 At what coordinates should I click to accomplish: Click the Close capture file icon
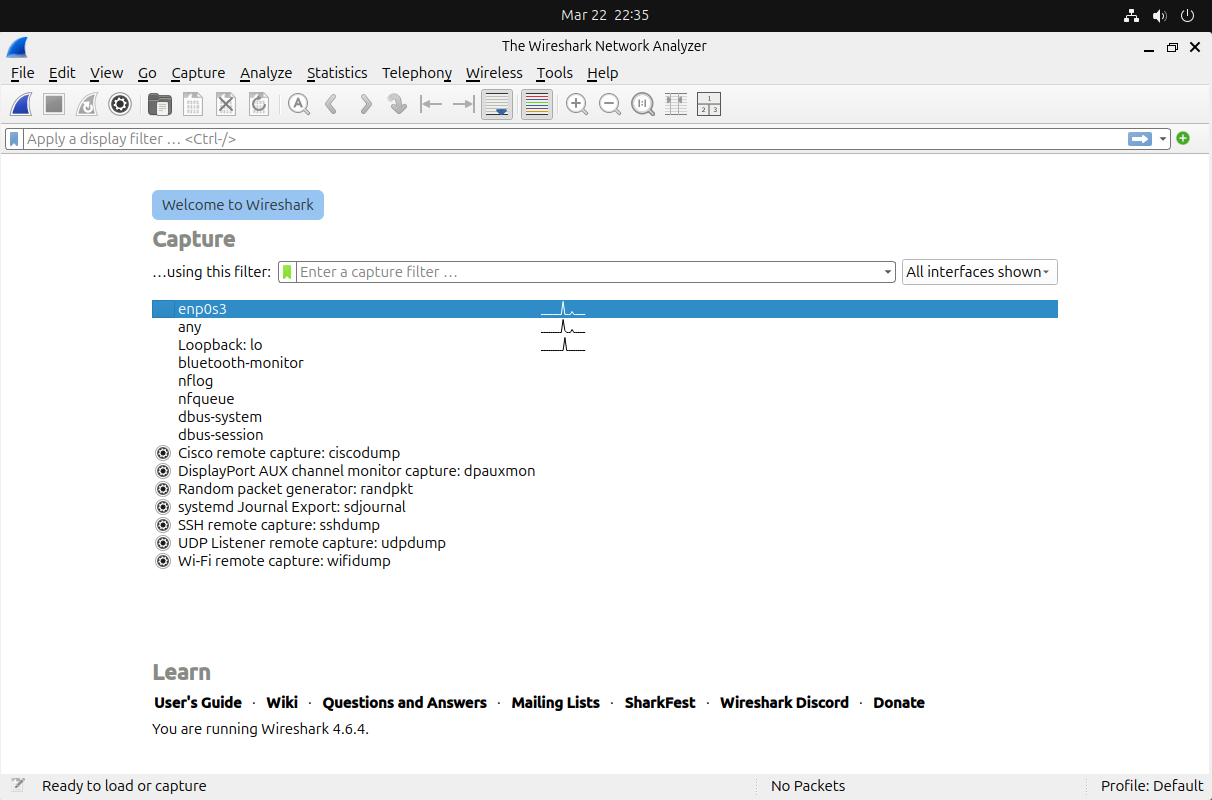pos(226,104)
